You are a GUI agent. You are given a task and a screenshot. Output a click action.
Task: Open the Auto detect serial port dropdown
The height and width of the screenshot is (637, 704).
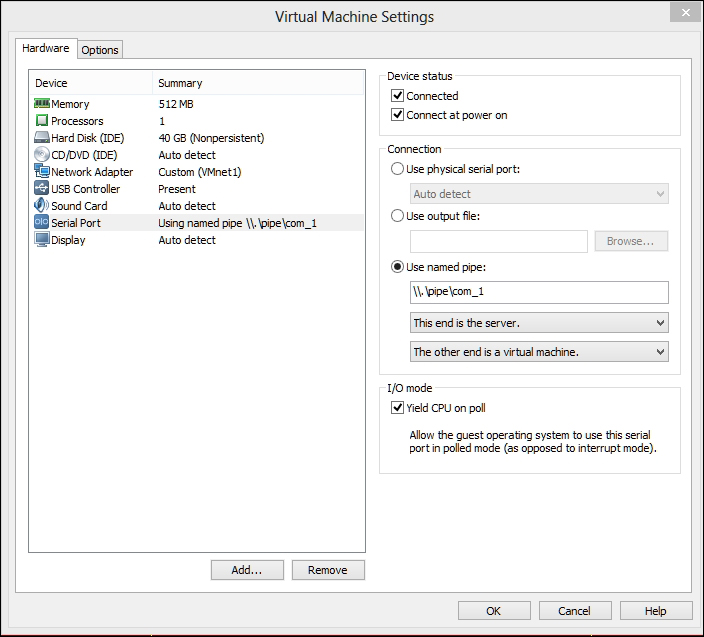pyautogui.click(x=539, y=194)
